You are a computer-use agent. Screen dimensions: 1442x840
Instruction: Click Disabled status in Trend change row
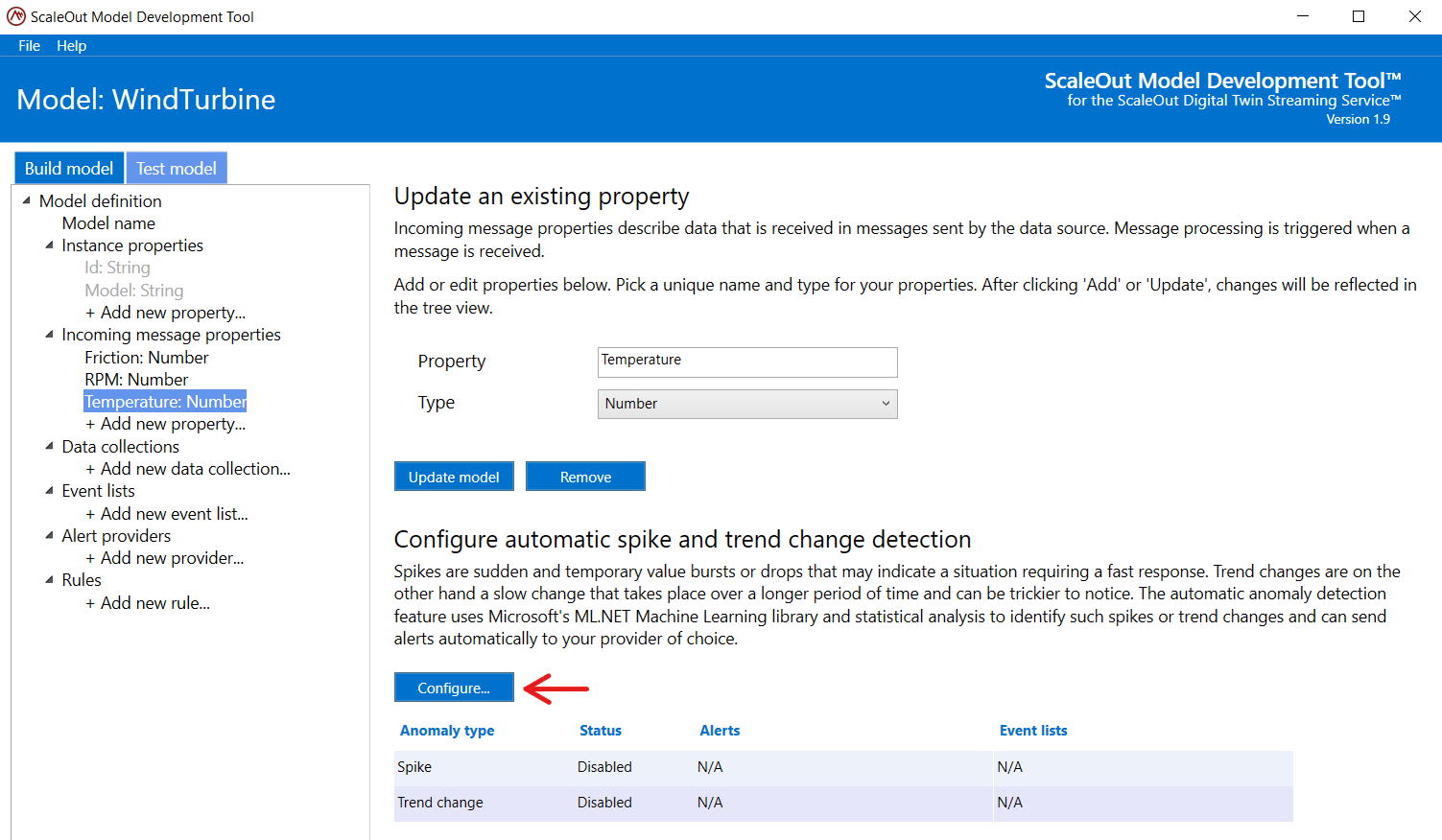604,803
